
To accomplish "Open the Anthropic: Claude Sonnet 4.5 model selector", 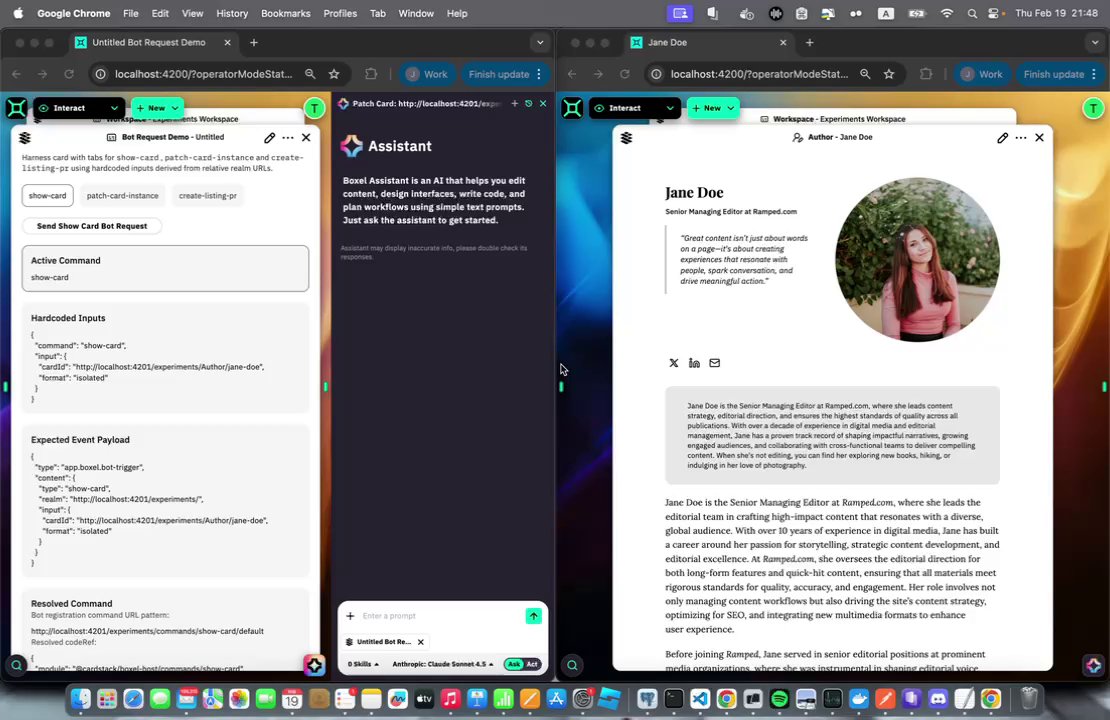I will [x=442, y=664].
